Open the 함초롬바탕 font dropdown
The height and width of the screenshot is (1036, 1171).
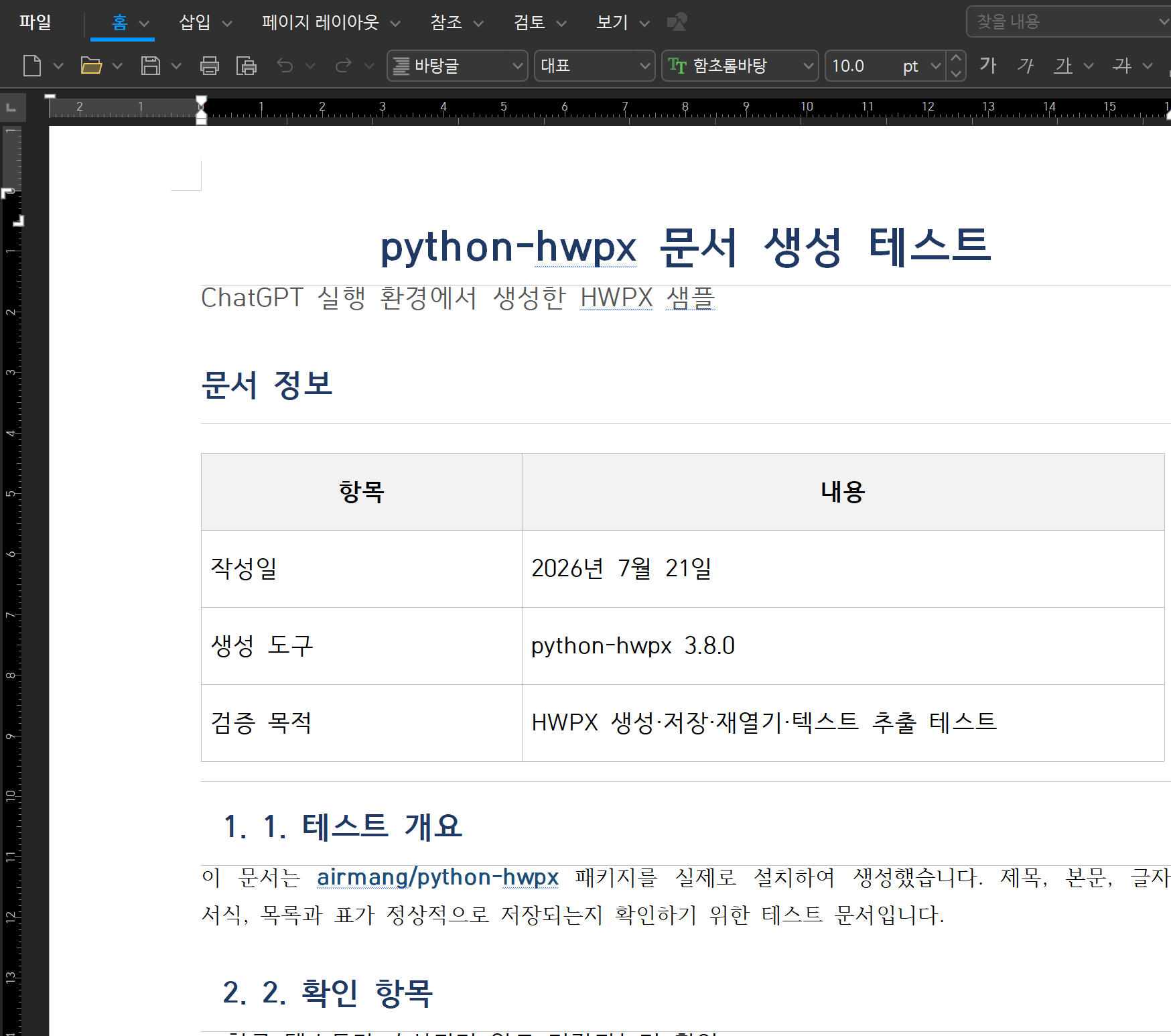click(740, 66)
